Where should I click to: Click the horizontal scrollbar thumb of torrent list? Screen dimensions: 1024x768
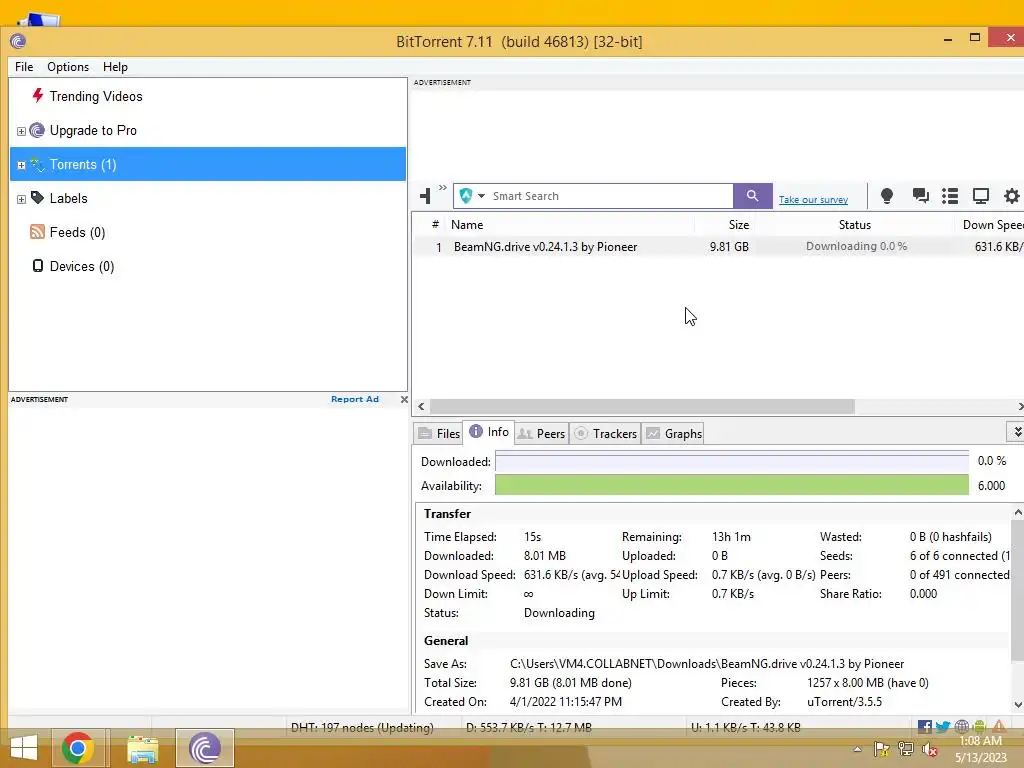(x=642, y=406)
